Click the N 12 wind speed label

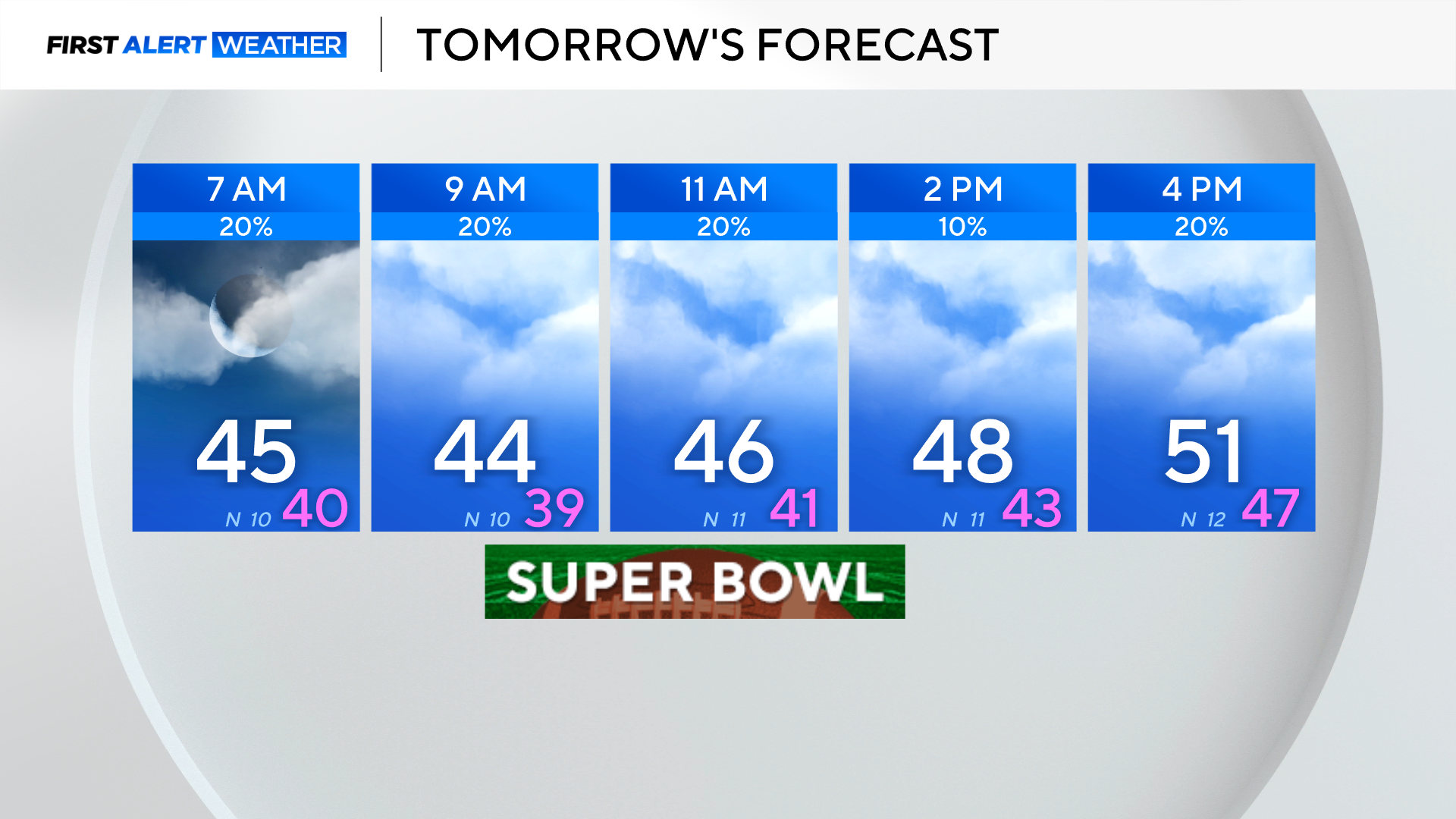click(1203, 519)
